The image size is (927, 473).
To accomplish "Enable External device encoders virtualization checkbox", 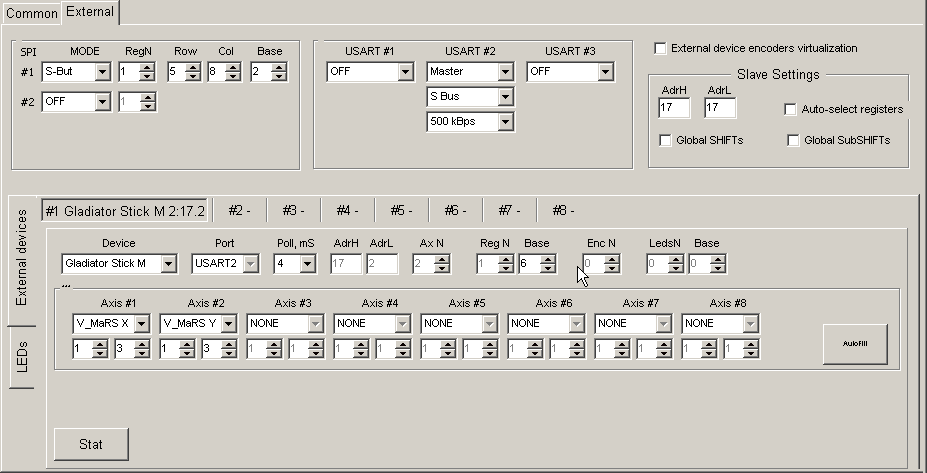I will pos(660,48).
